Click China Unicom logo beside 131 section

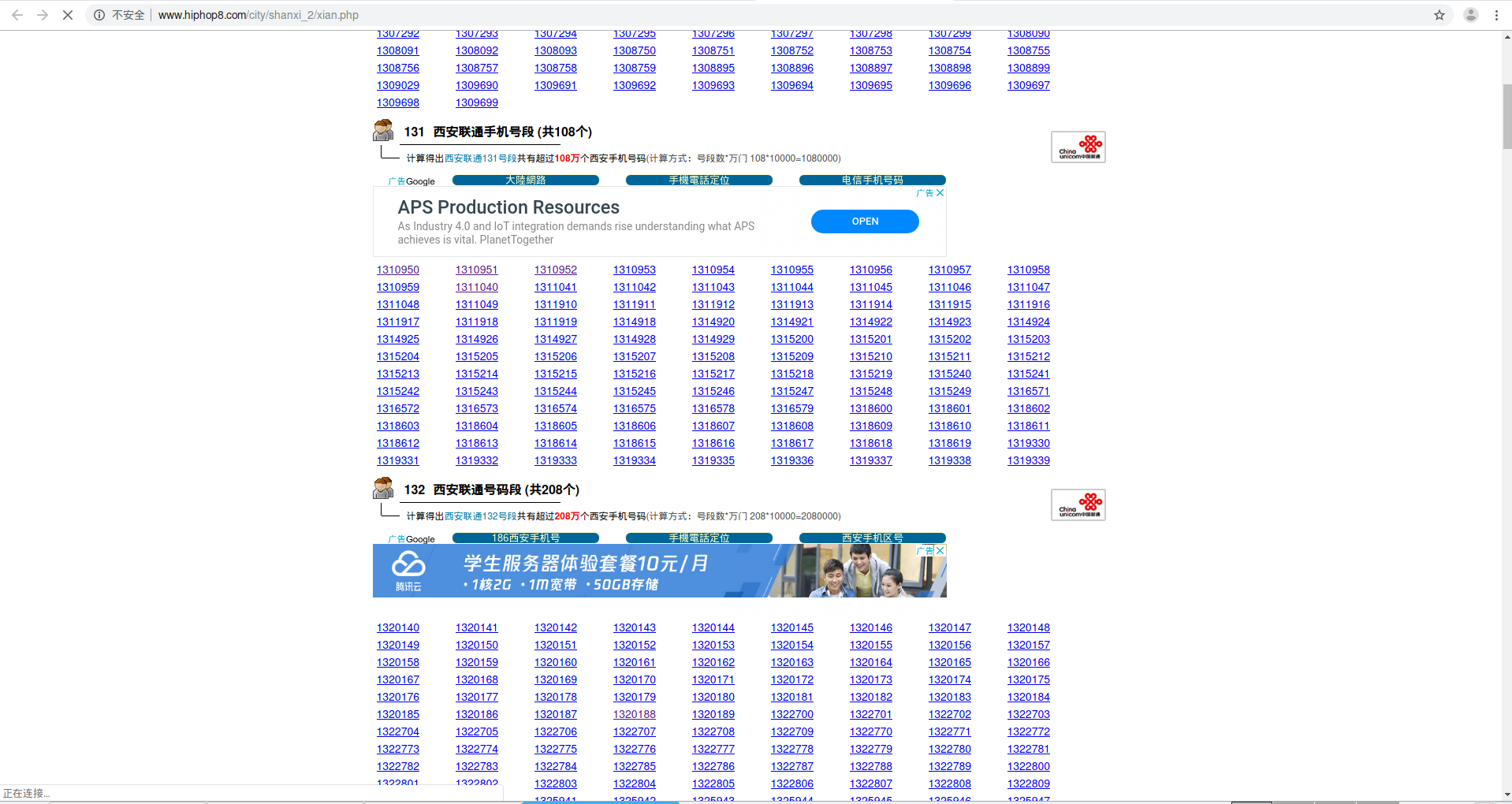(1078, 147)
